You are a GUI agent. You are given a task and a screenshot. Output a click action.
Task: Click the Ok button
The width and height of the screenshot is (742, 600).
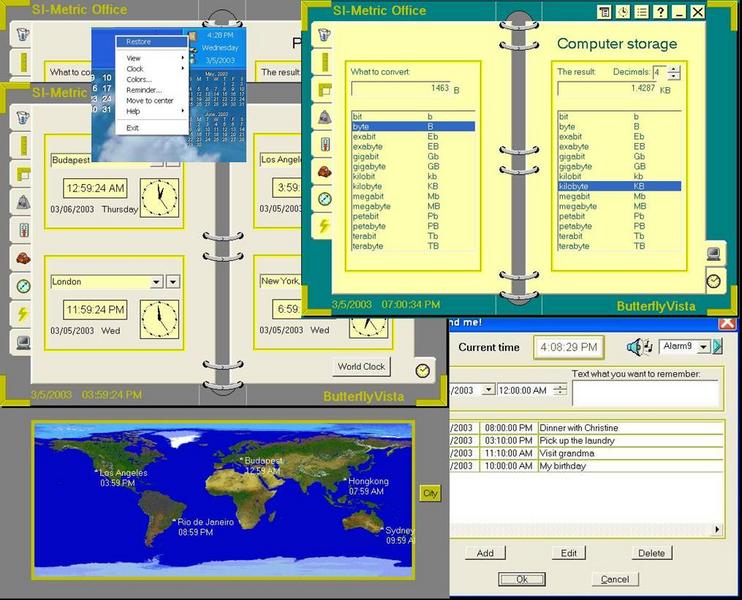click(522, 579)
